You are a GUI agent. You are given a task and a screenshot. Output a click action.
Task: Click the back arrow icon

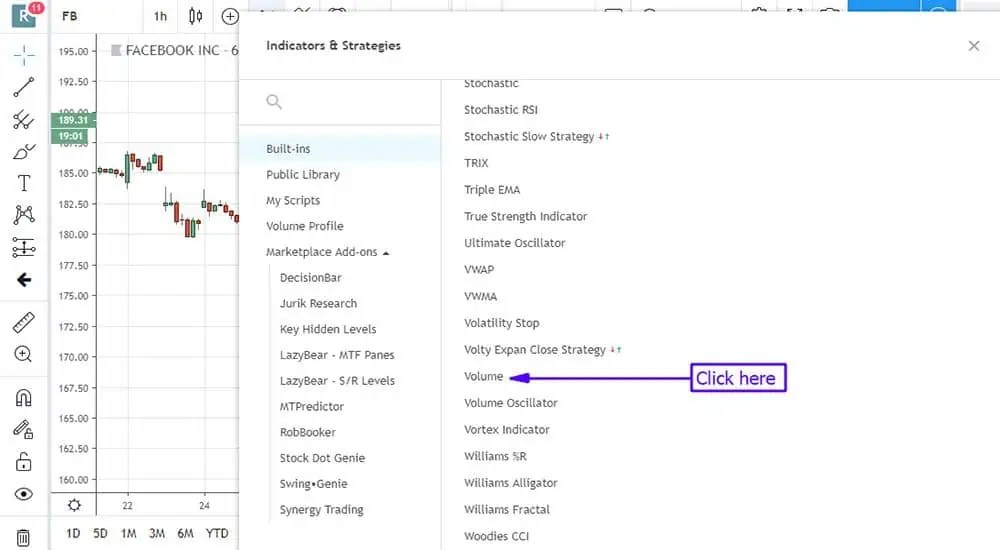[24, 279]
